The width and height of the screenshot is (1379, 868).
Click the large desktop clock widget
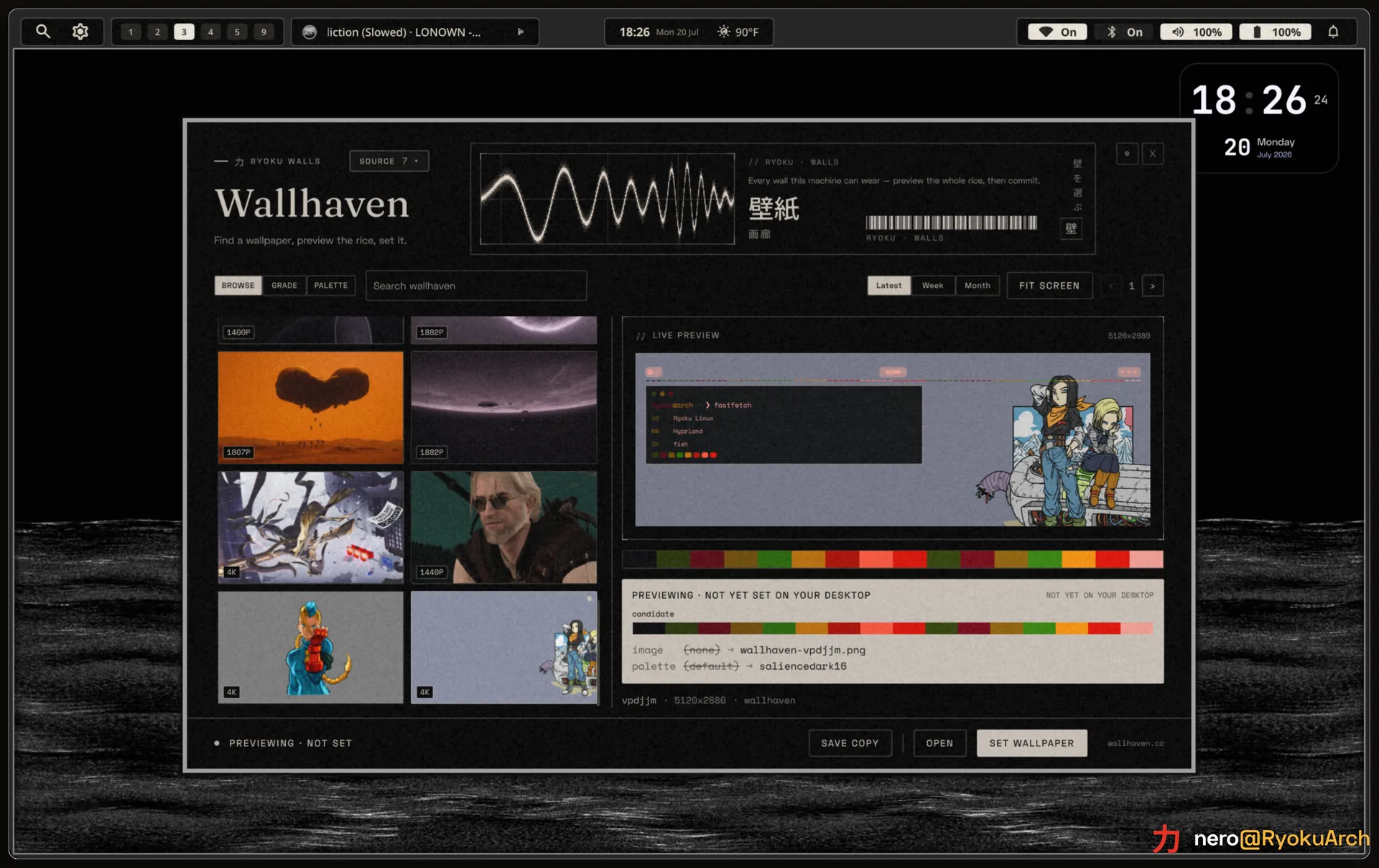pyautogui.click(x=1259, y=118)
